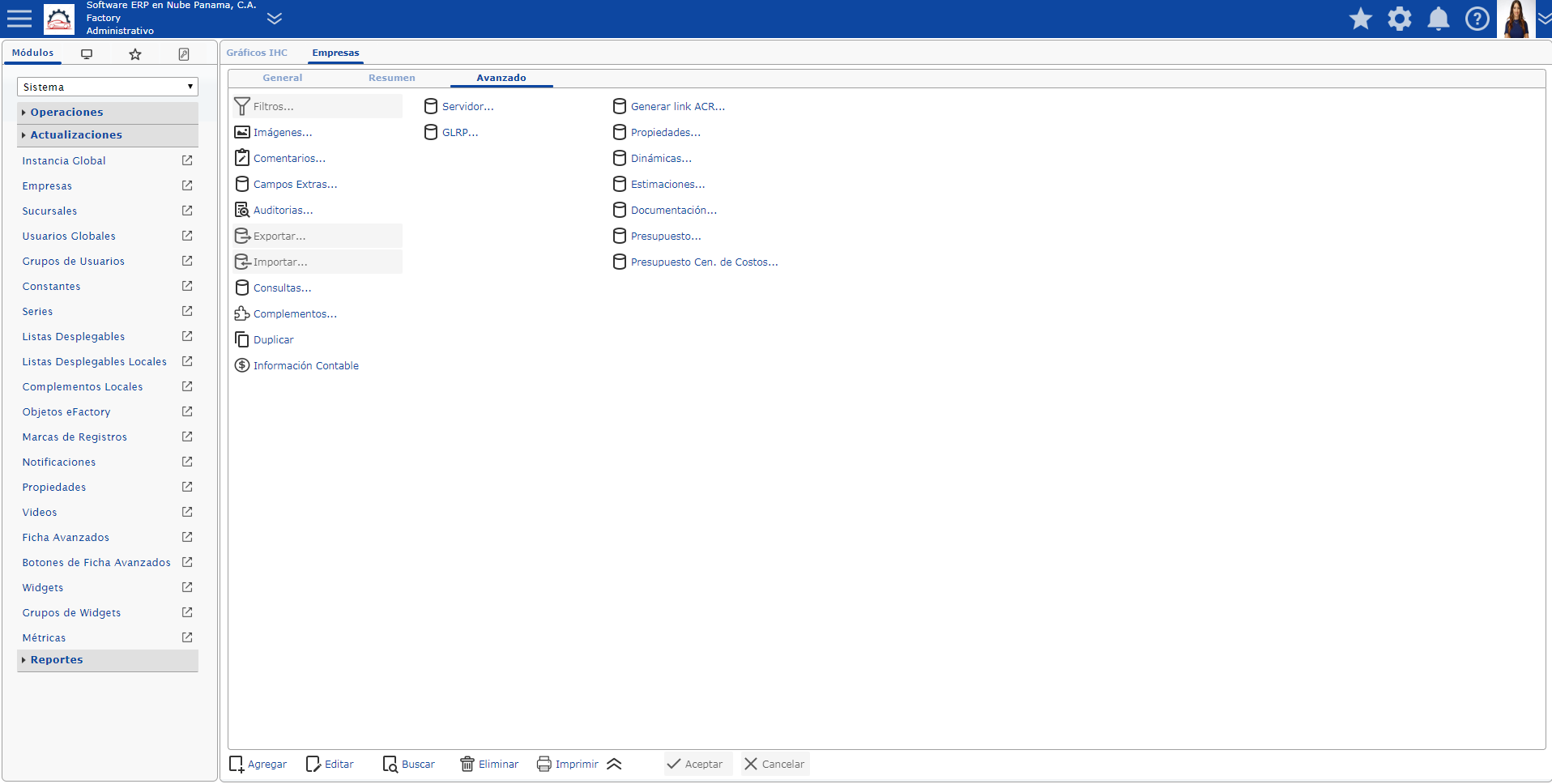Open favorites star in top bar
The image size is (1552, 784).
[1361, 19]
